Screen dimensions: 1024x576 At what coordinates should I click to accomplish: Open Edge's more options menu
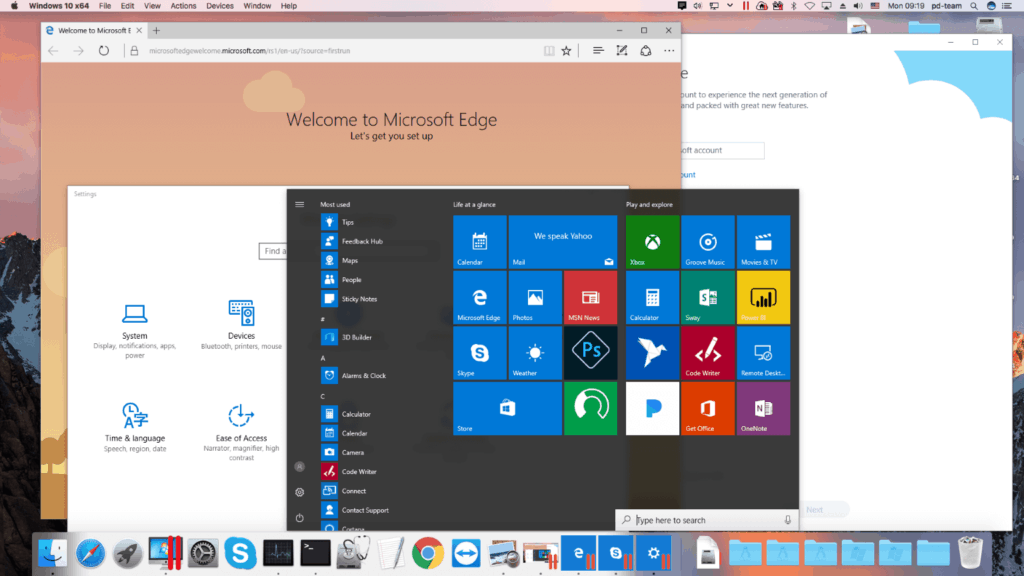pyautogui.click(x=668, y=50)
